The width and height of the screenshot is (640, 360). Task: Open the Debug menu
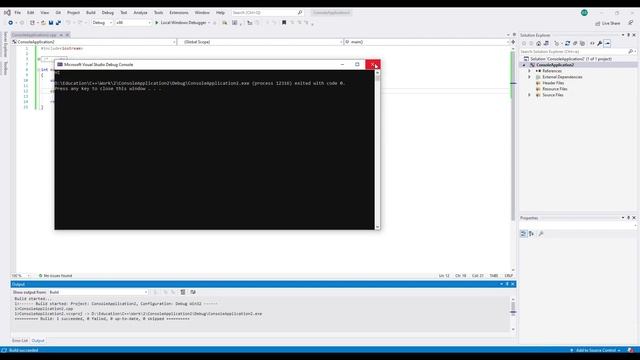point(108,13)
